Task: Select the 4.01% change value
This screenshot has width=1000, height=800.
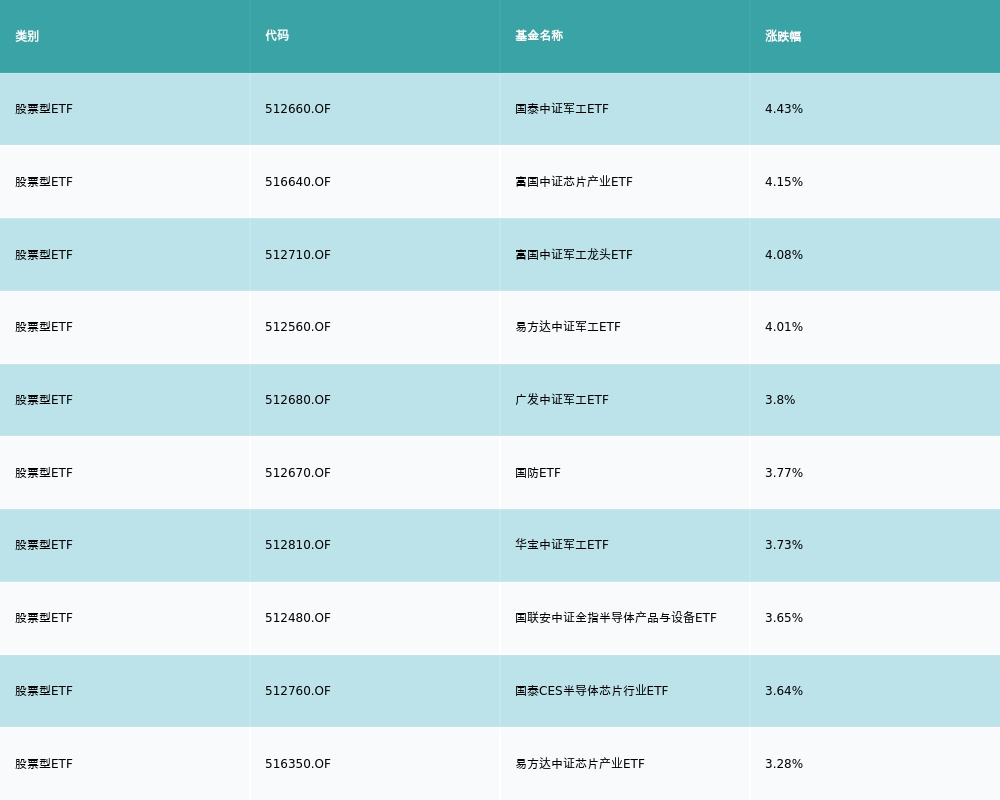Action: click(x=784, y=327)
